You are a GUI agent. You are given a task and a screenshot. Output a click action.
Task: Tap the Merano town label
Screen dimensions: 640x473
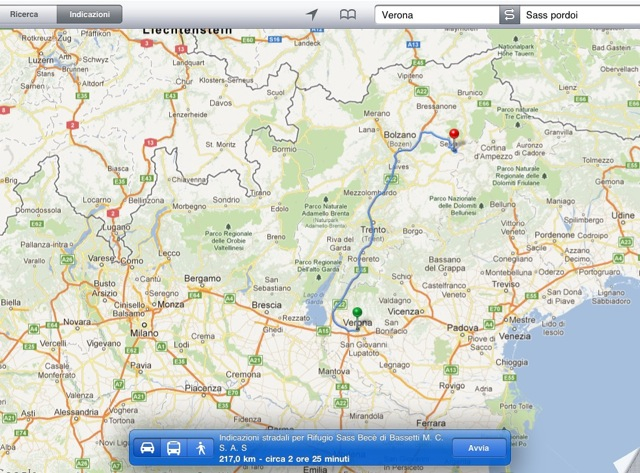376,113
